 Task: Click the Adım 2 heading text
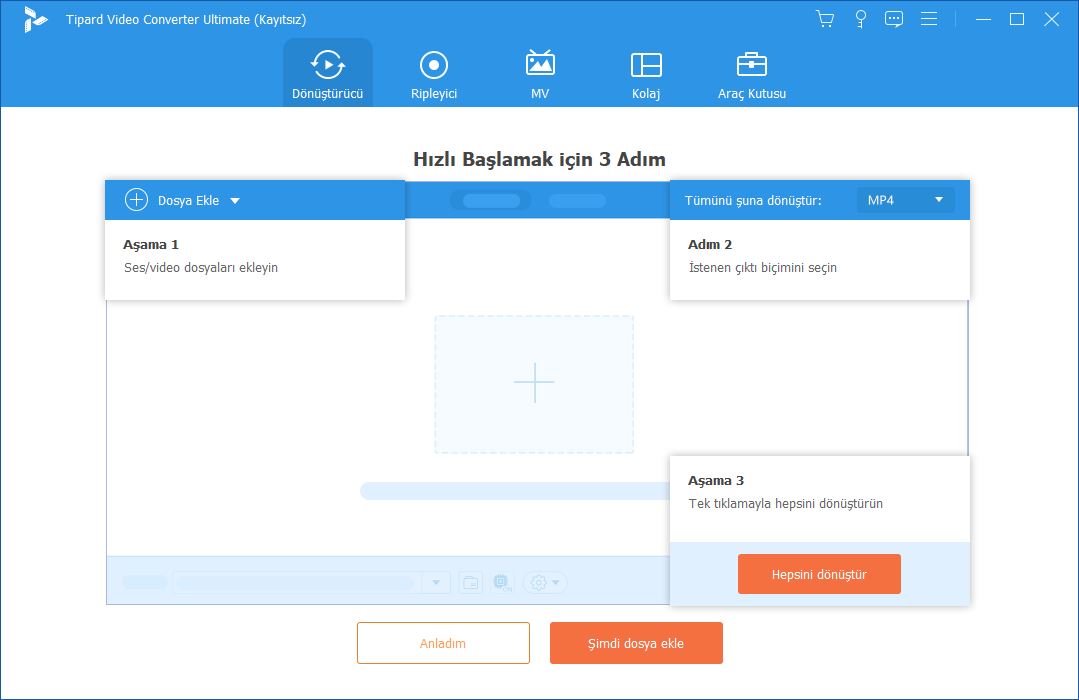[710, 244]
